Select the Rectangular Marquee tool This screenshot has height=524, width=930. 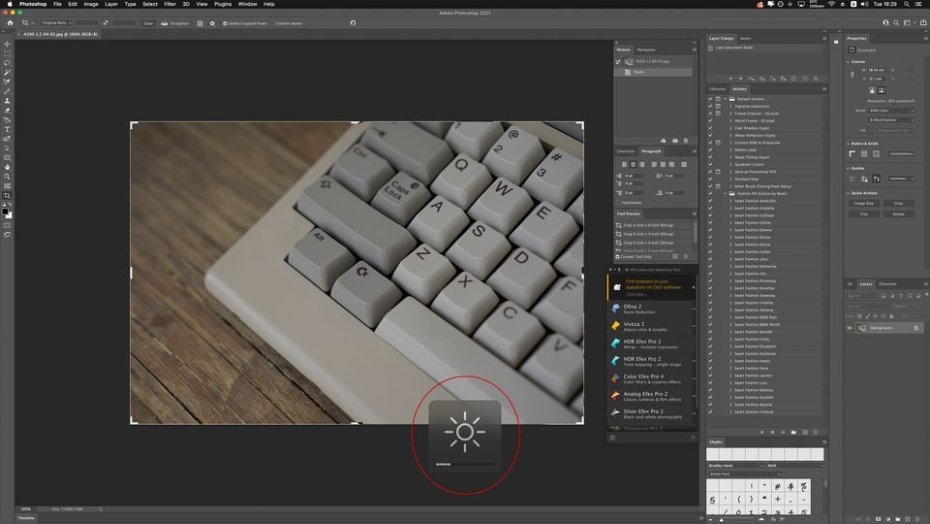[7, 53]
